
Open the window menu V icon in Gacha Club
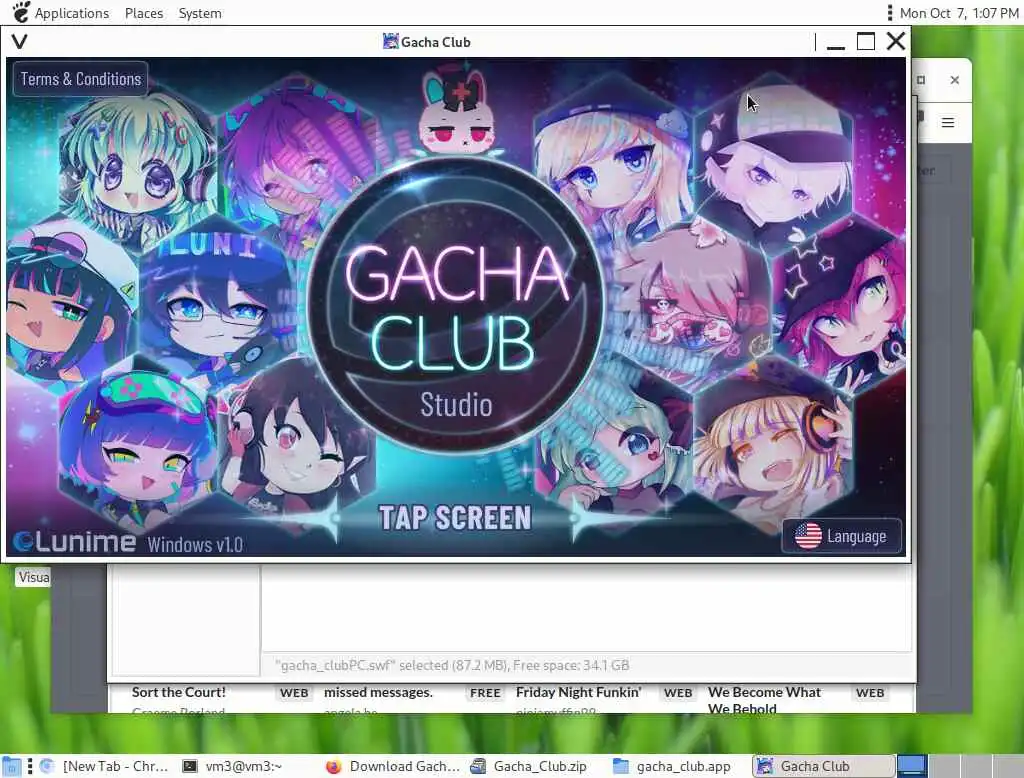20,42
